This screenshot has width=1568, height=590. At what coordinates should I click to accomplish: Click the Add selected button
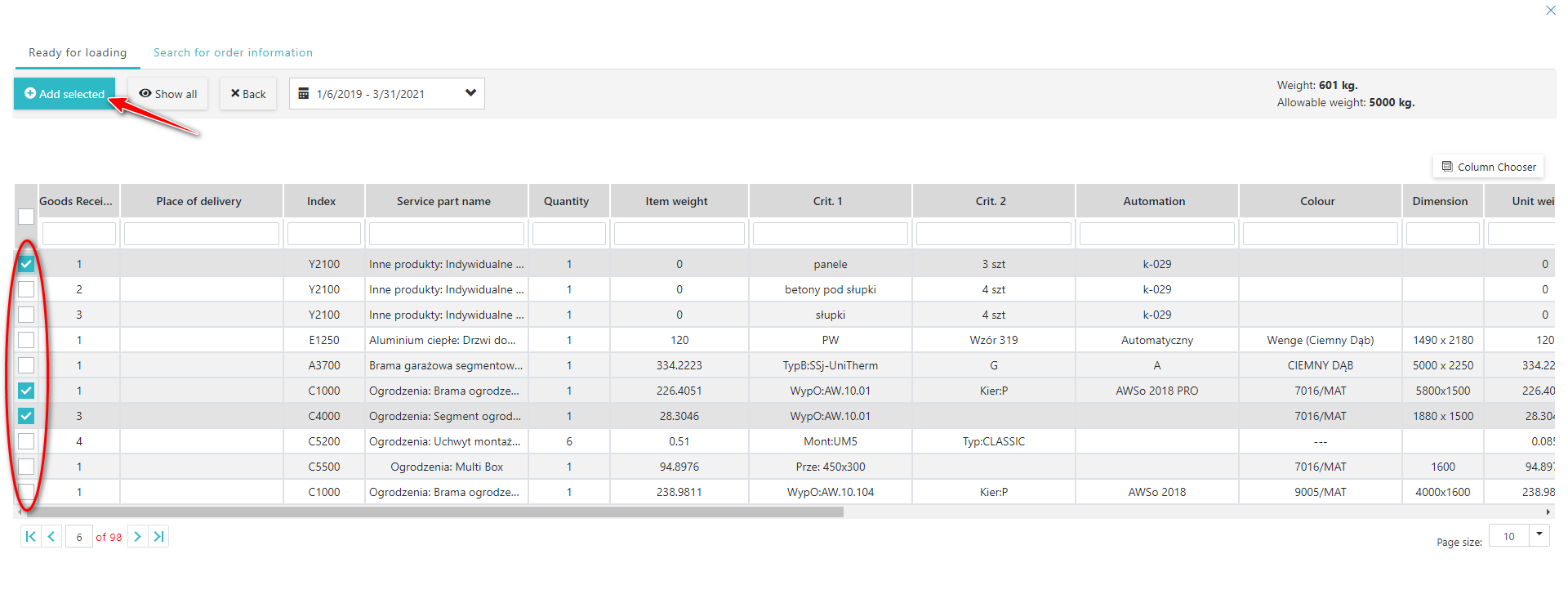[x=65, y=94]
